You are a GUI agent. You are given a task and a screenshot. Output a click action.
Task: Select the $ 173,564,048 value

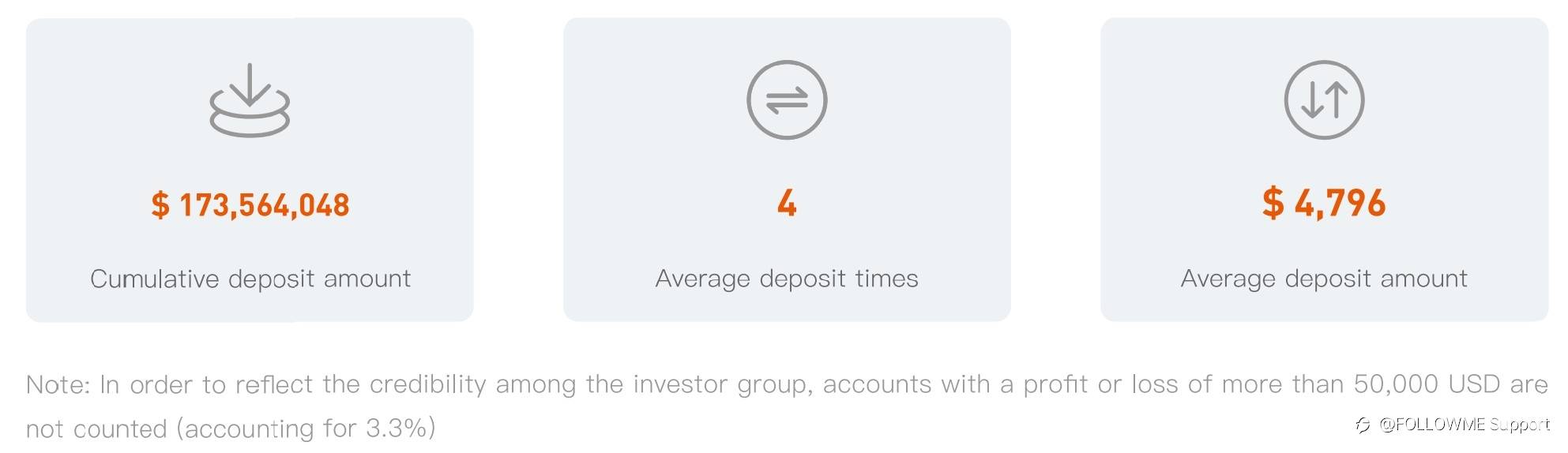[250, 204]
